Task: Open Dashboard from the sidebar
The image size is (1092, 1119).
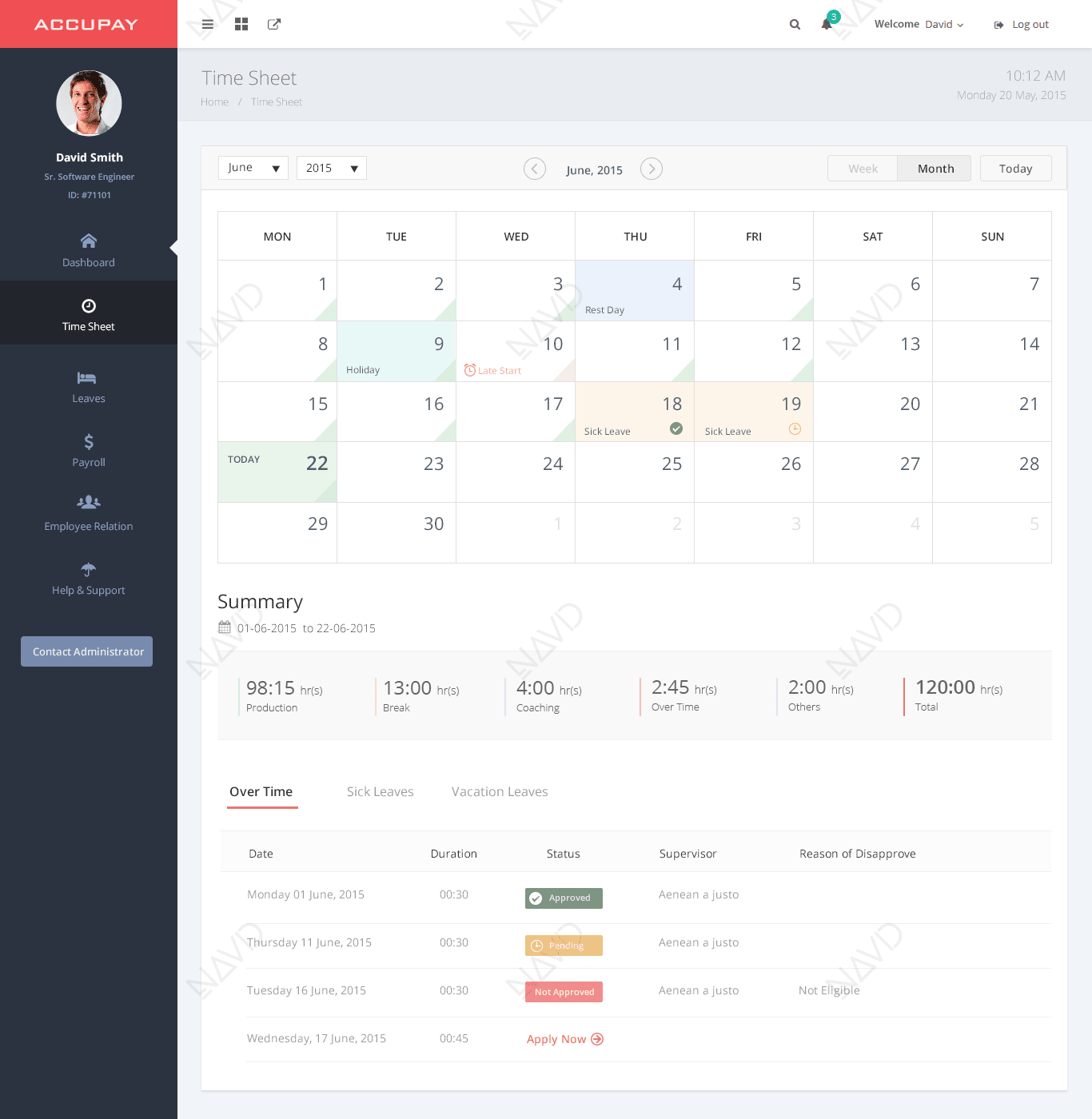Action: click(x=89, y=250)
